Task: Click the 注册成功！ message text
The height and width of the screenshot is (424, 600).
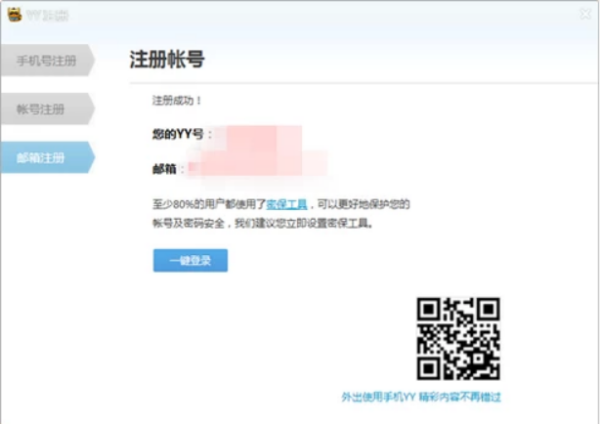Action: tap(177, 101)
